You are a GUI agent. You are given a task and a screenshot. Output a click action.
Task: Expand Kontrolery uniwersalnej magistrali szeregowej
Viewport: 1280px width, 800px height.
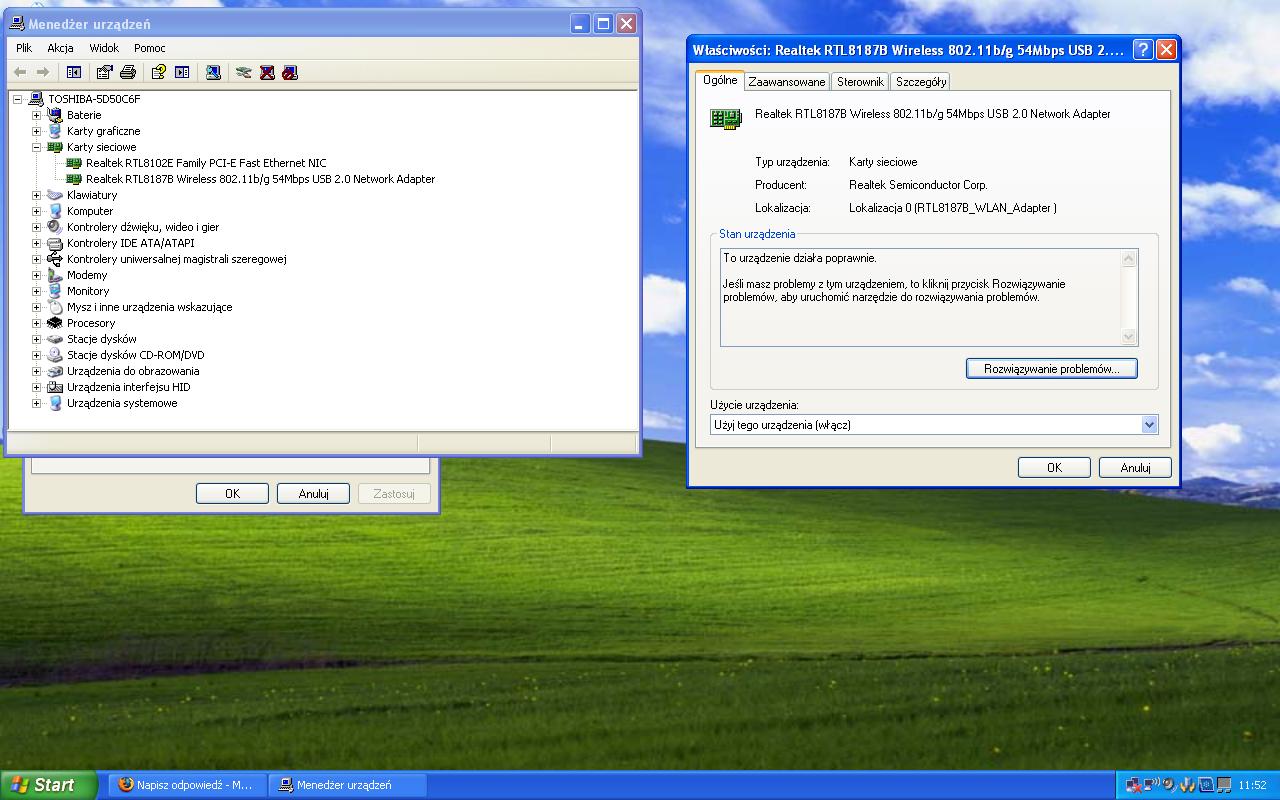pos(37,259)
